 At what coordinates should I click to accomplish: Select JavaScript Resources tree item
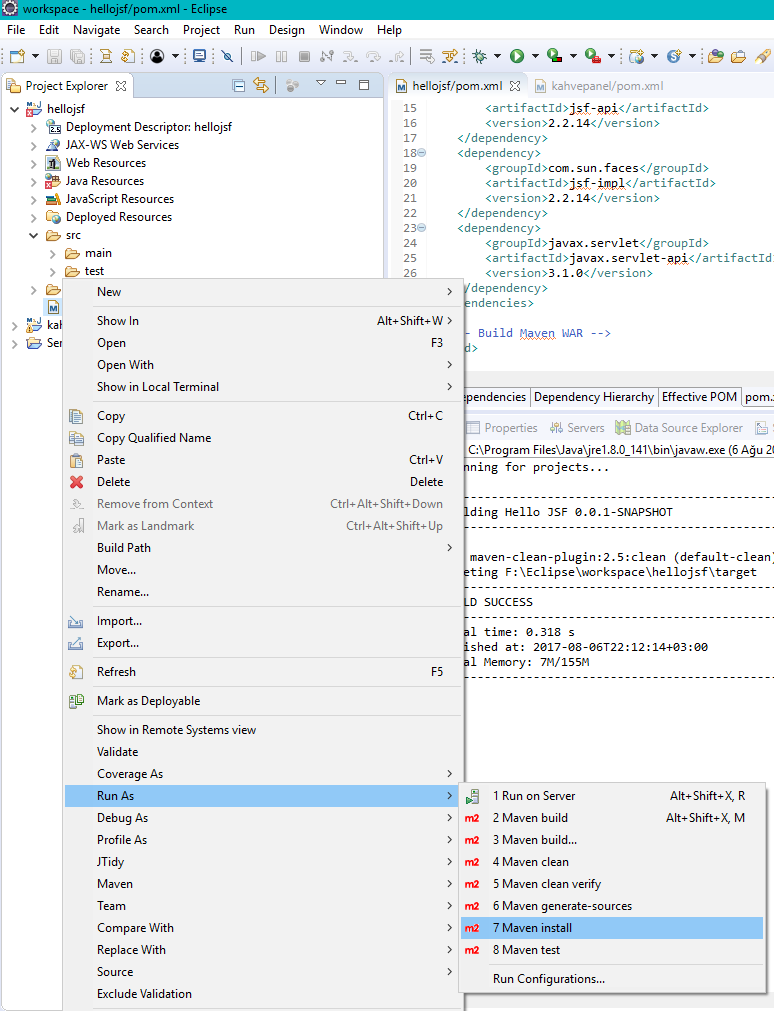click(120, 199)
